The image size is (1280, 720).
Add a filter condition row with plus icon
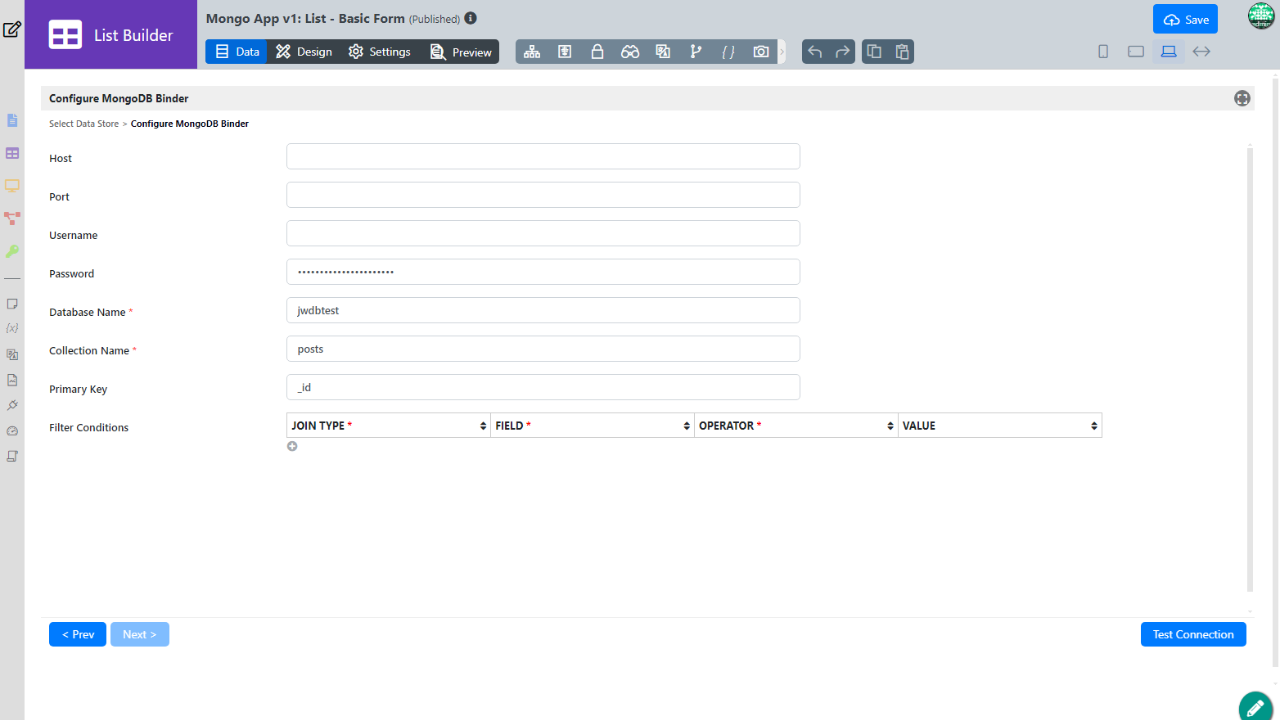coord(292,446)
